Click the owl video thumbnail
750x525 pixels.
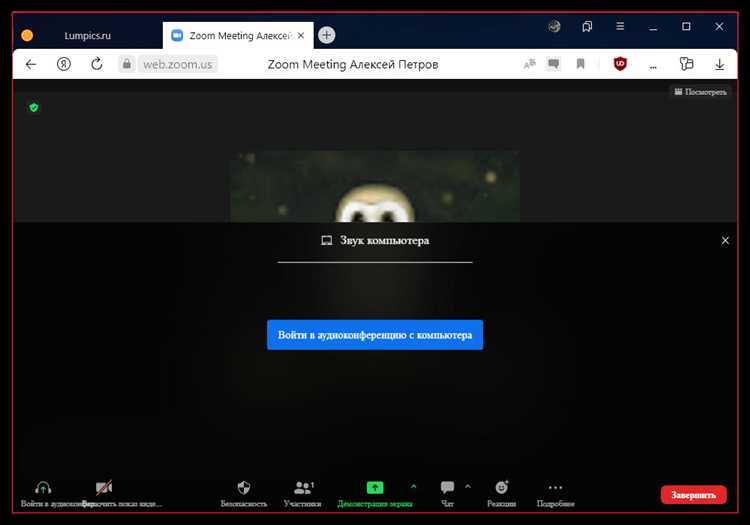tap(375, 186)
